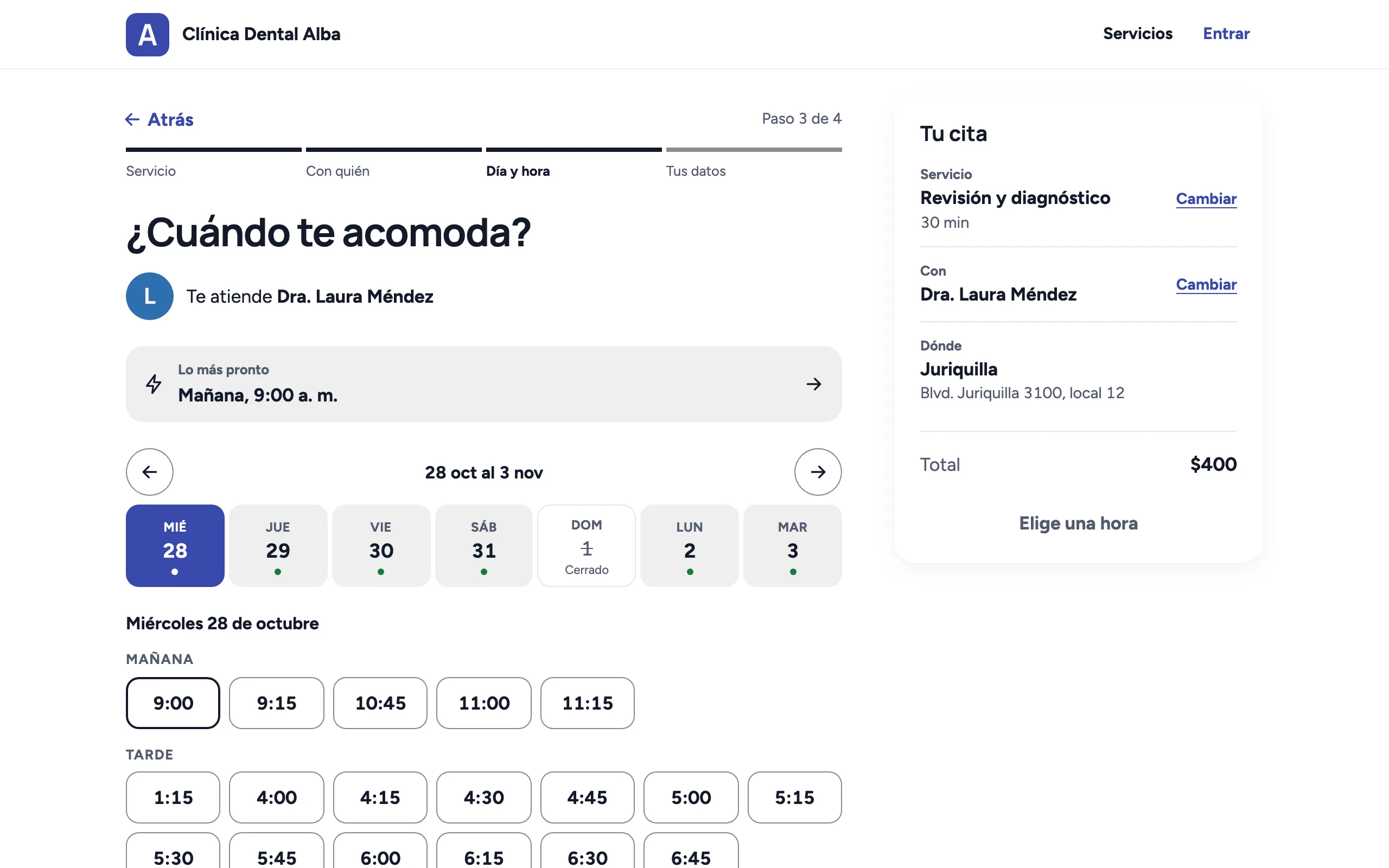The width and height of the screenshot is (1389, 868).
Task: Click the Entrar login link
Action: [x=1226, y=33]
